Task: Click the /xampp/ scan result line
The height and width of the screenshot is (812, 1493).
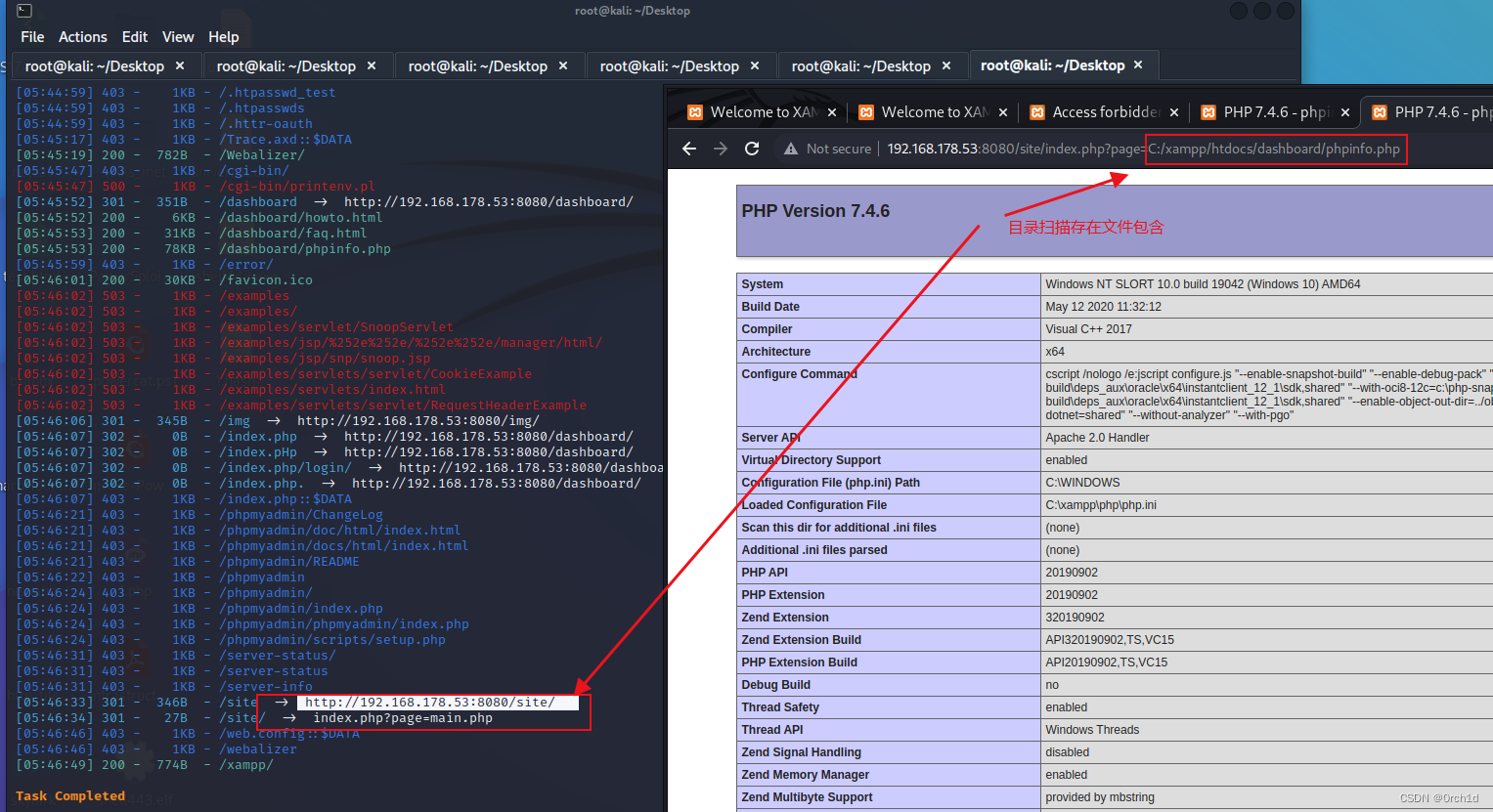Action: tap(145, 765)
